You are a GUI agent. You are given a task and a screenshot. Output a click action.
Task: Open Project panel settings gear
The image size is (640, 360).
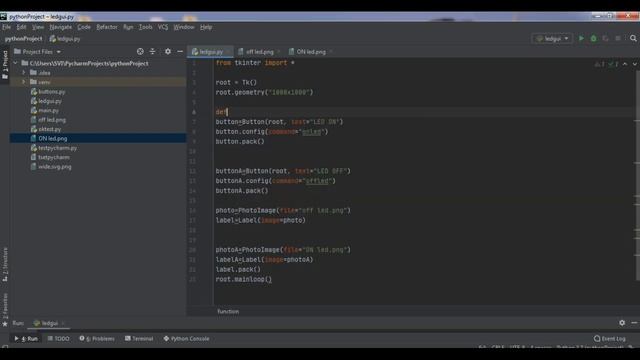(168, 51)
